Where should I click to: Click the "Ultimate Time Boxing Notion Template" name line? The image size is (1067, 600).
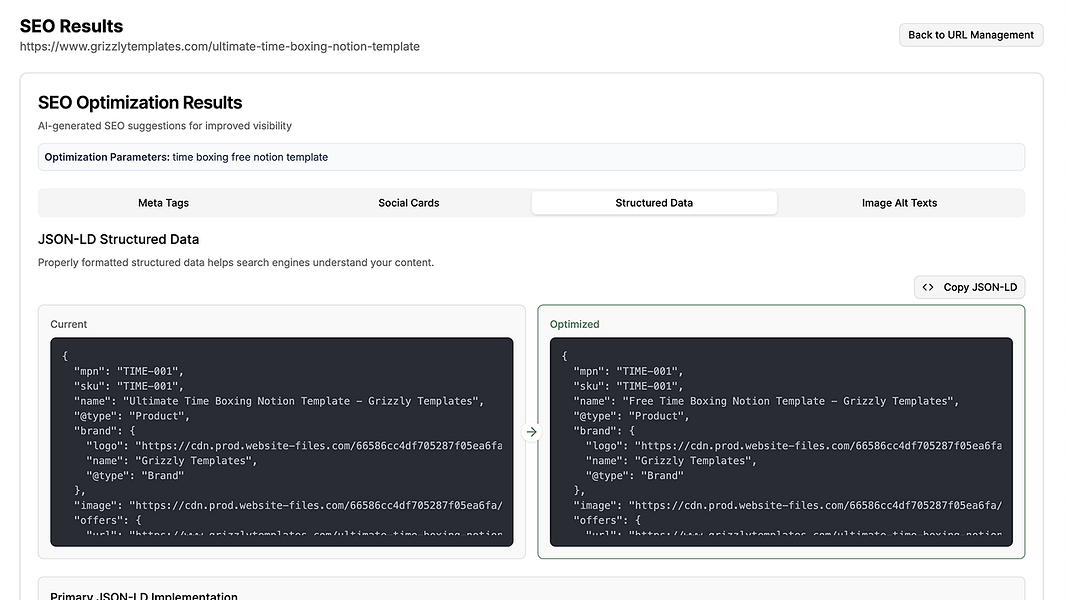(x=279, y=401)
